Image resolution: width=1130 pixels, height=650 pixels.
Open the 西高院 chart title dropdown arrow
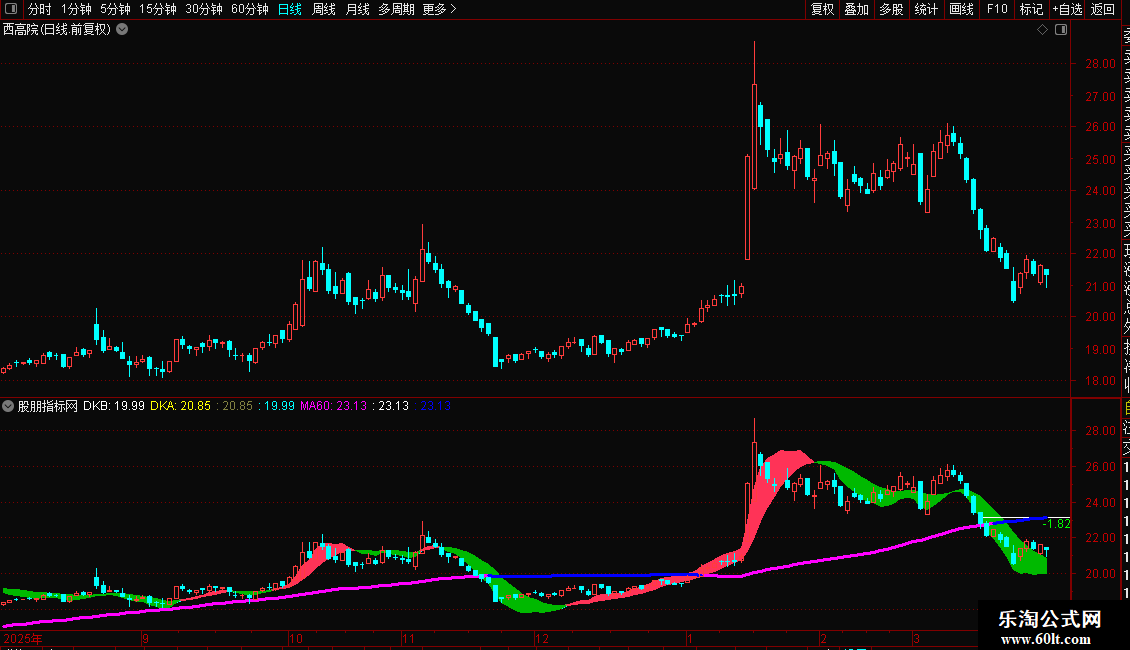tap(123, 30)
